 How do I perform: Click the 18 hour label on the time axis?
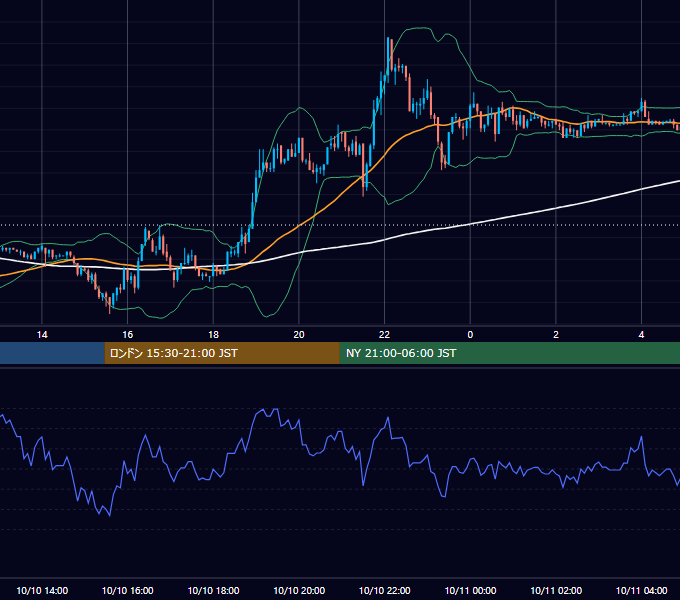tap(213, 335)
